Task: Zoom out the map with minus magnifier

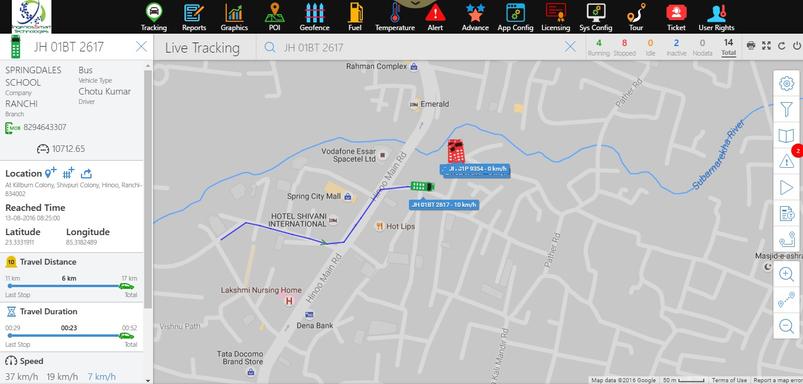Action: pos(786,326)
